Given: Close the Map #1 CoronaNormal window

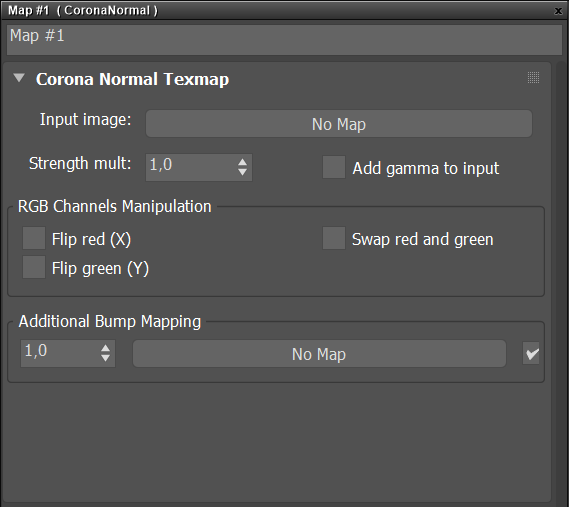Looking at the screenshot, I should click(x=558, y=11).
